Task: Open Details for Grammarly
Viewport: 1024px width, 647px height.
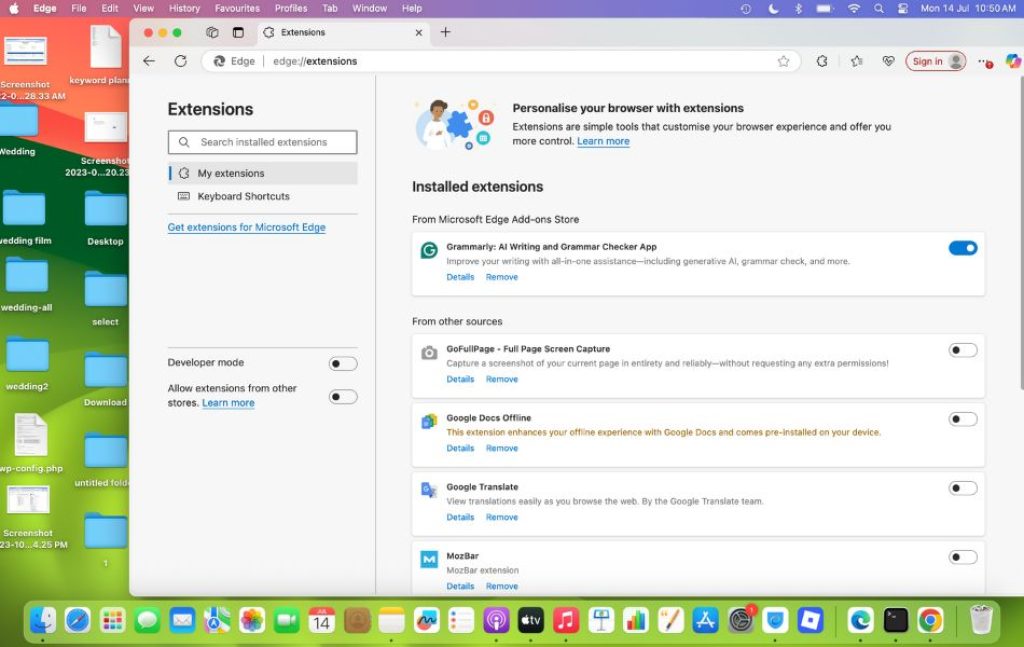Action: [x=460, y=277]
